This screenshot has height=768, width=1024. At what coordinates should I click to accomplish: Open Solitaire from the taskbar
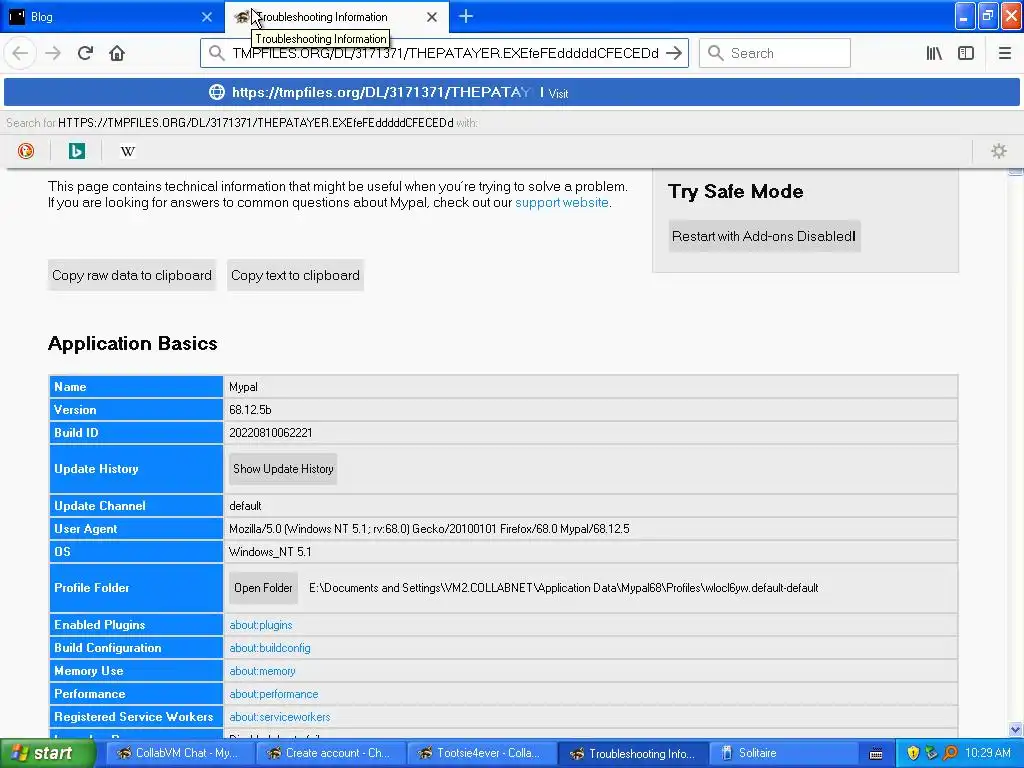point(781,753)
